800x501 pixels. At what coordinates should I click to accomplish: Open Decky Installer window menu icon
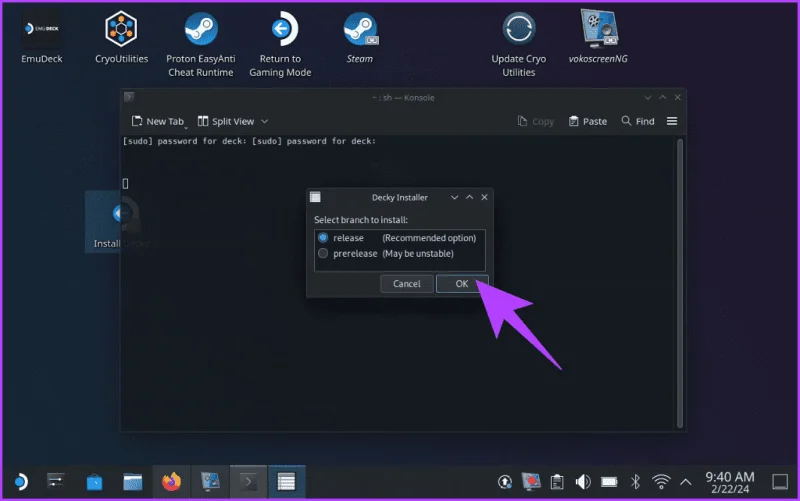click(x=315, y=197)
